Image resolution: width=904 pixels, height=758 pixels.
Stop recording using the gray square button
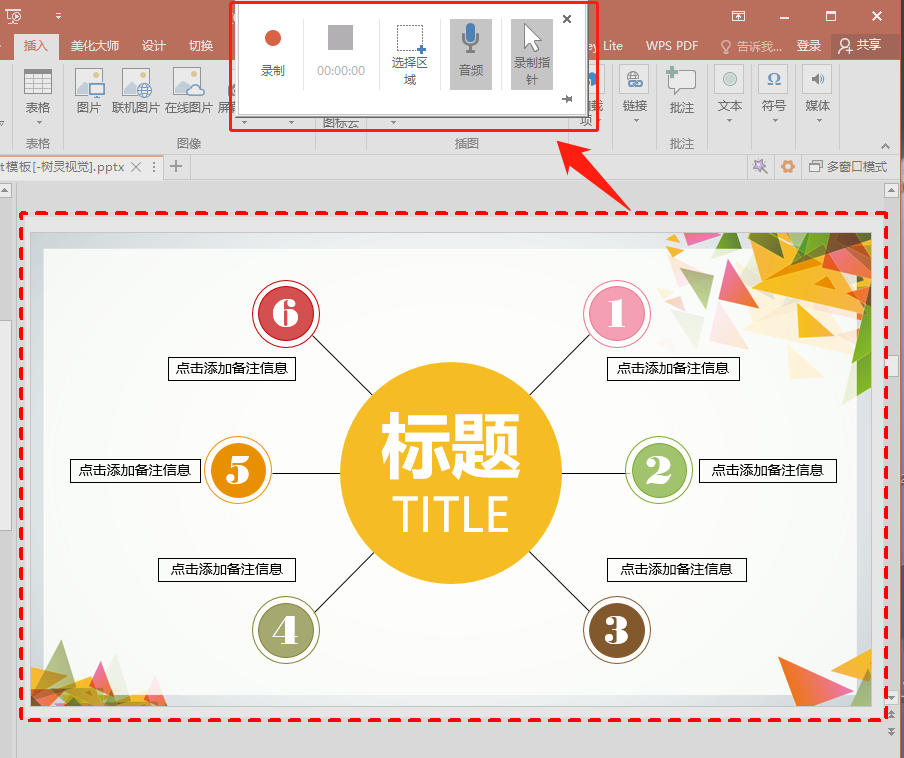point(340,38)
